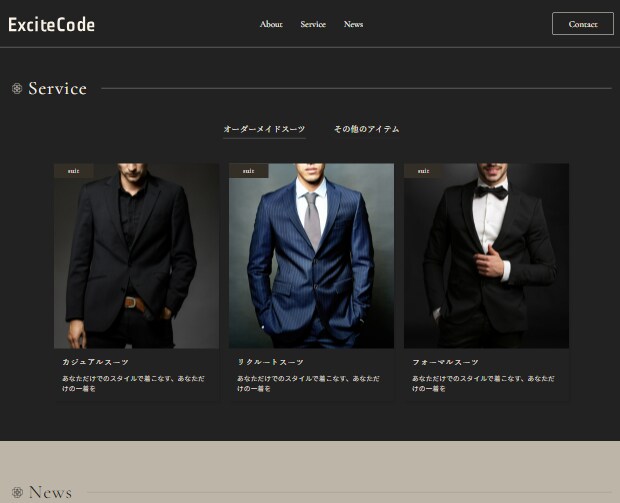Click description under リクルートスーツ
This screenshot has width=620, height=503.
point(308,384)
